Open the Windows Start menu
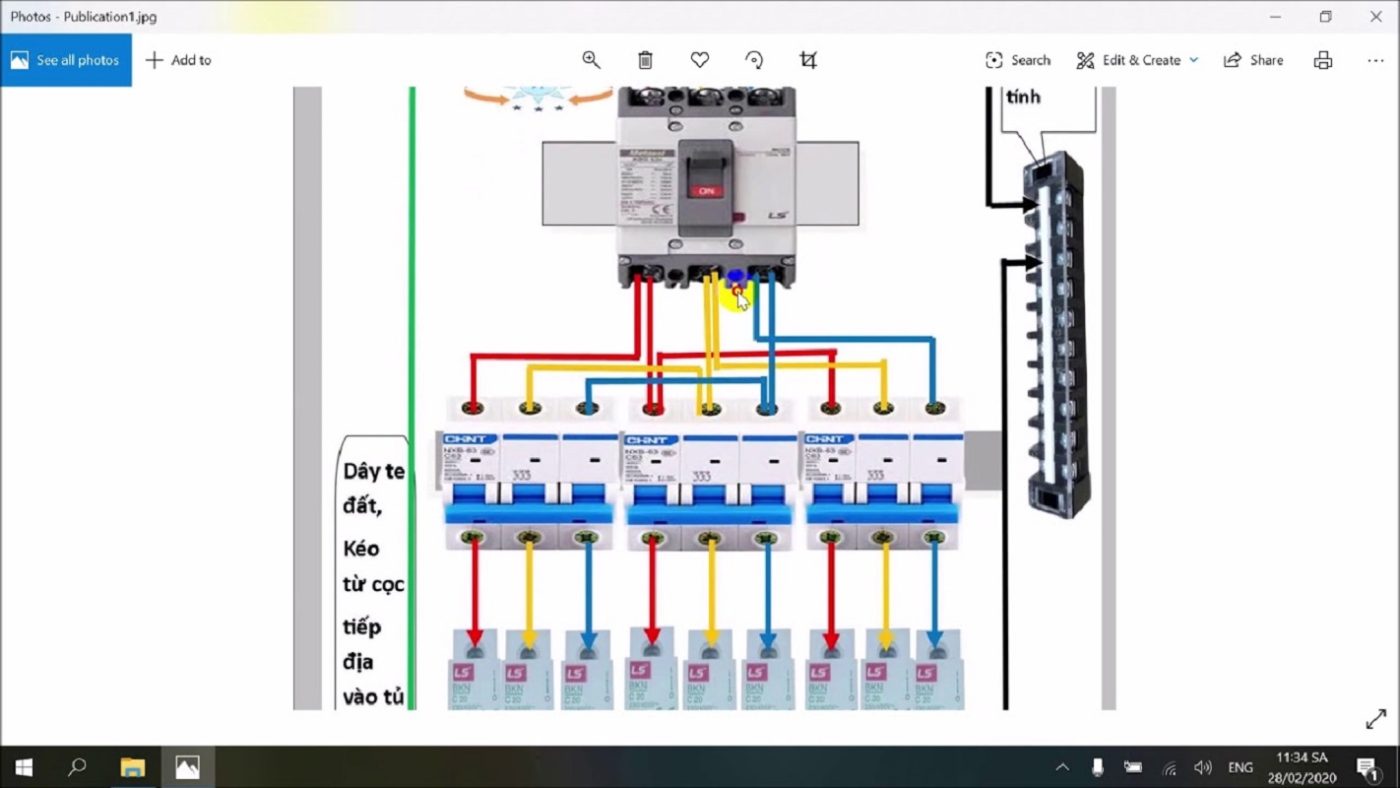This screenshot has height=788, width=1400. [x=23, y=767]
